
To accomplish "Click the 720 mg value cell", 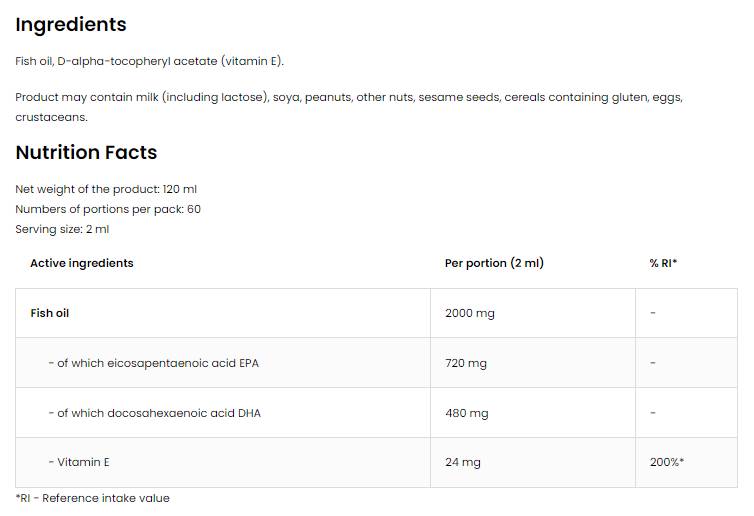I will pos(466,363).
